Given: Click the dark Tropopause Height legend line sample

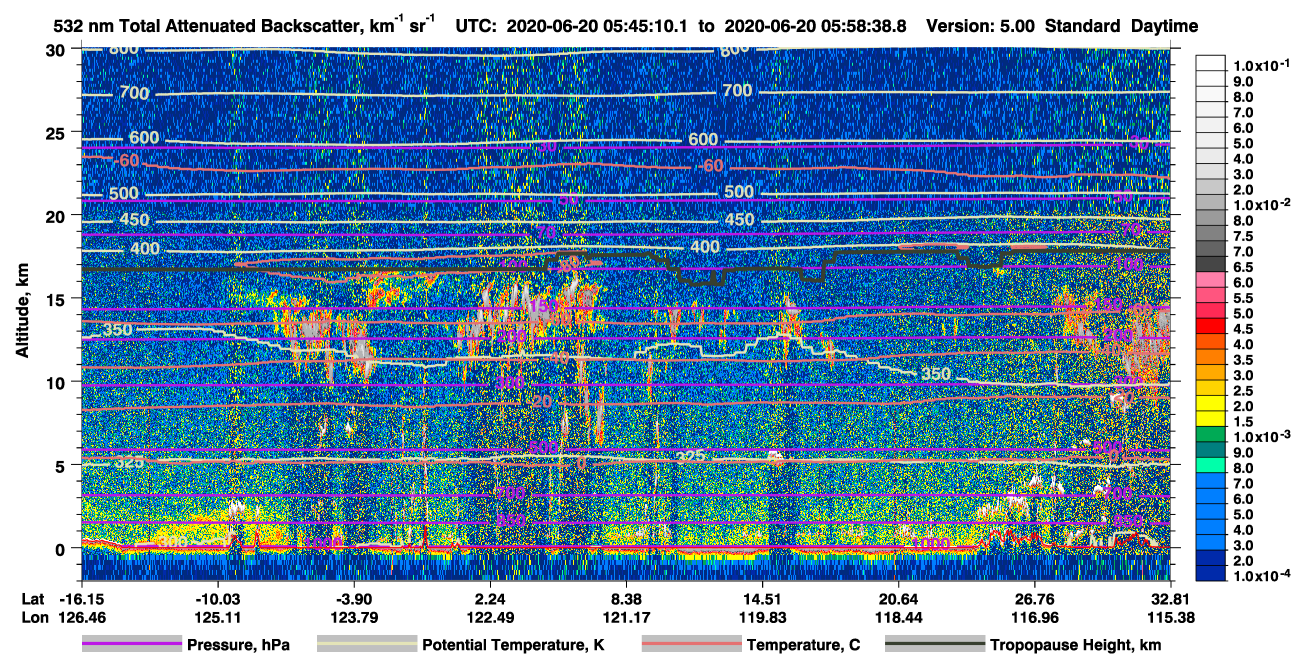Looking at the screenshot, I should point(935,645).
